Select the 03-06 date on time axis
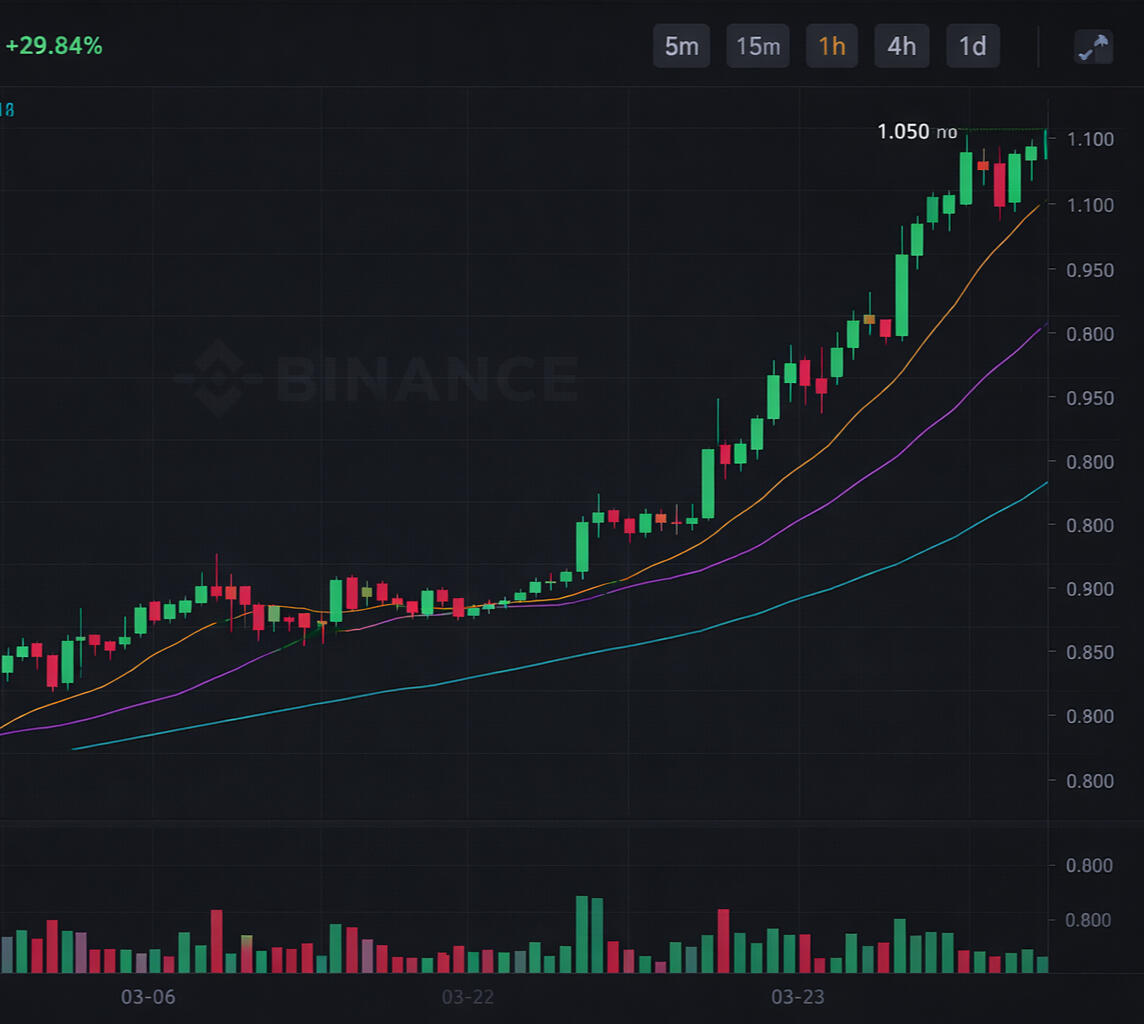 click(148, 997)
